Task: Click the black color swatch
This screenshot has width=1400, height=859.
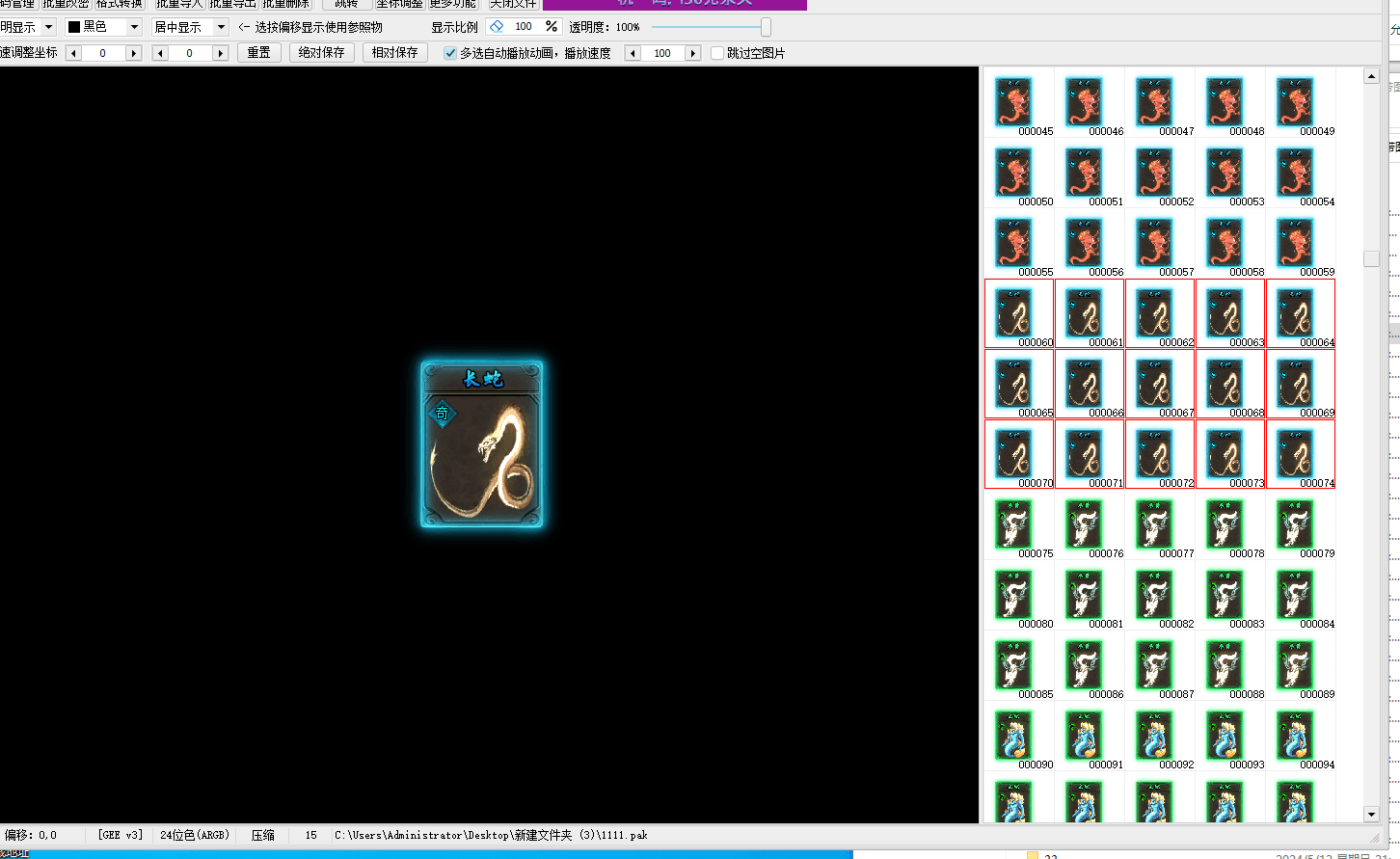Action: point(74,27)
